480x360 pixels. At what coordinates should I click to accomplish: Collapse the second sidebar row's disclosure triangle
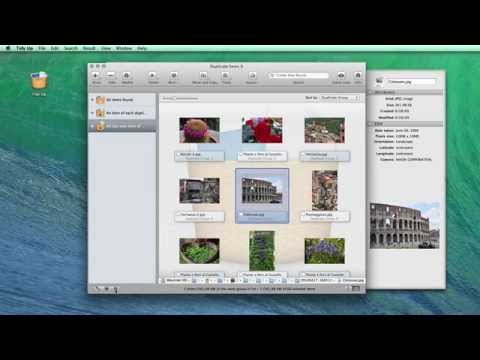[x=92, y=113]
